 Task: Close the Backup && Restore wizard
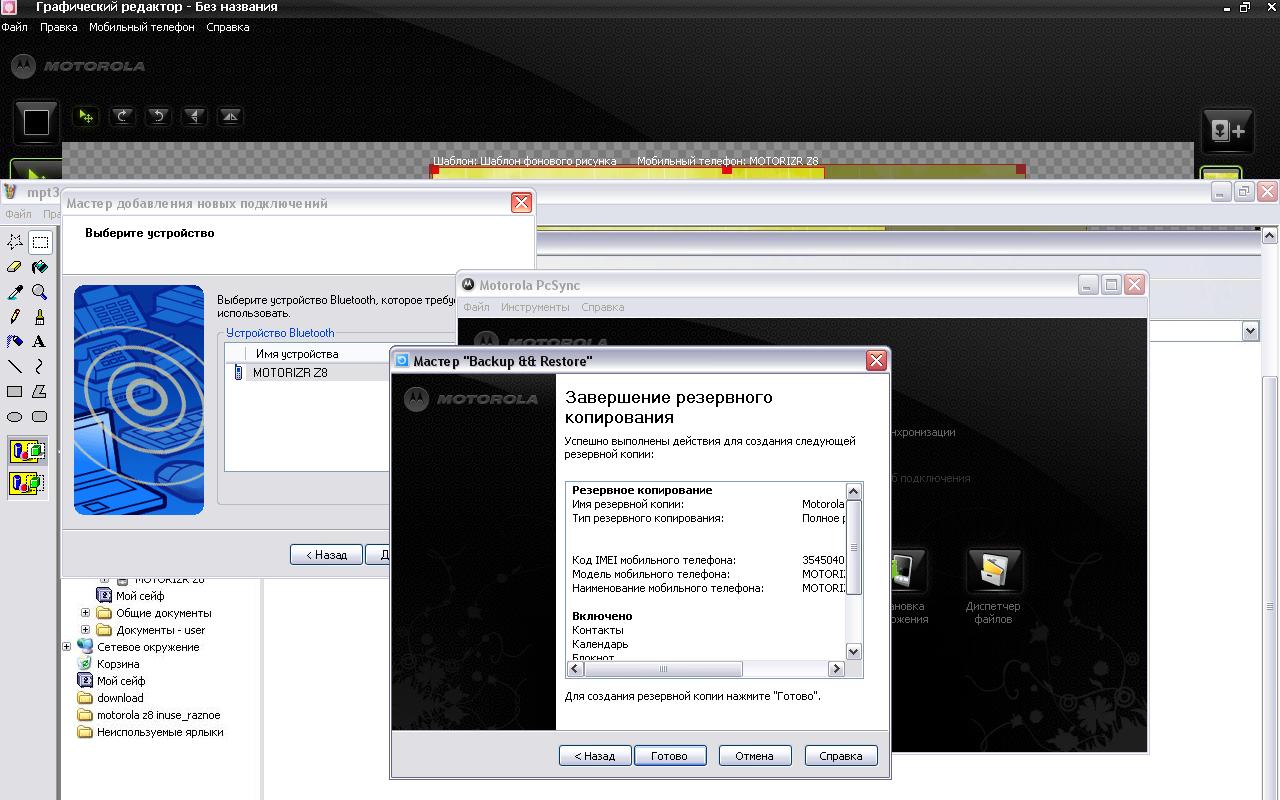pyautogui.click(x=876, y=361)
